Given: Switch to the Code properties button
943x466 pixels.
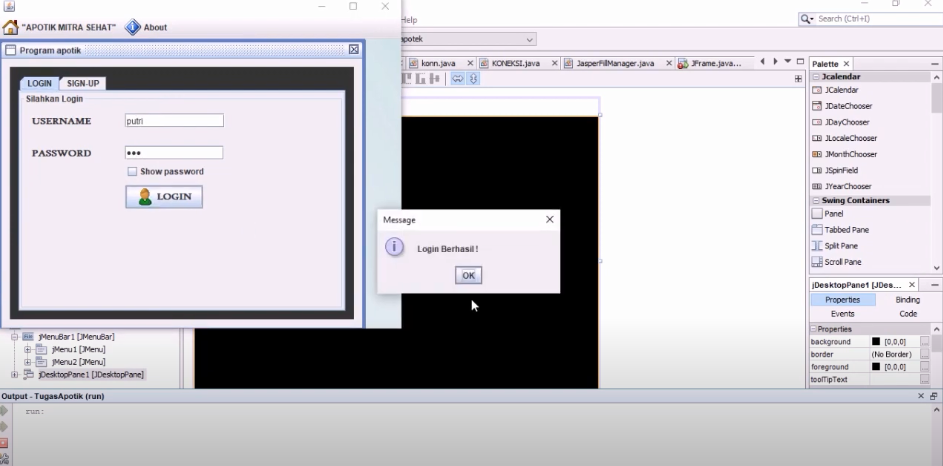Looking at the screenshot, I should (x=908, y=314).
